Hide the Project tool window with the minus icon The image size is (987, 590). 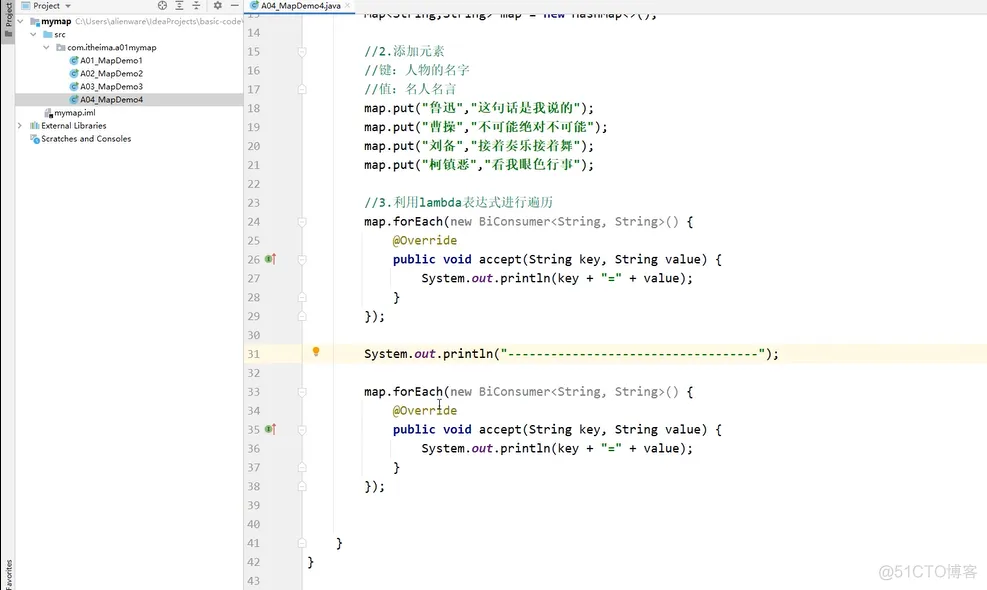coord(235,6)
